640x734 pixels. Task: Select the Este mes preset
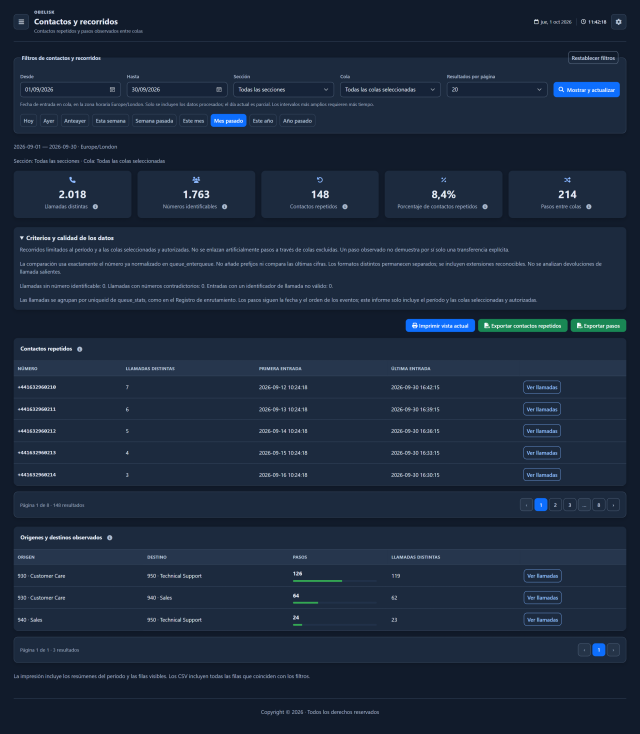193,121
